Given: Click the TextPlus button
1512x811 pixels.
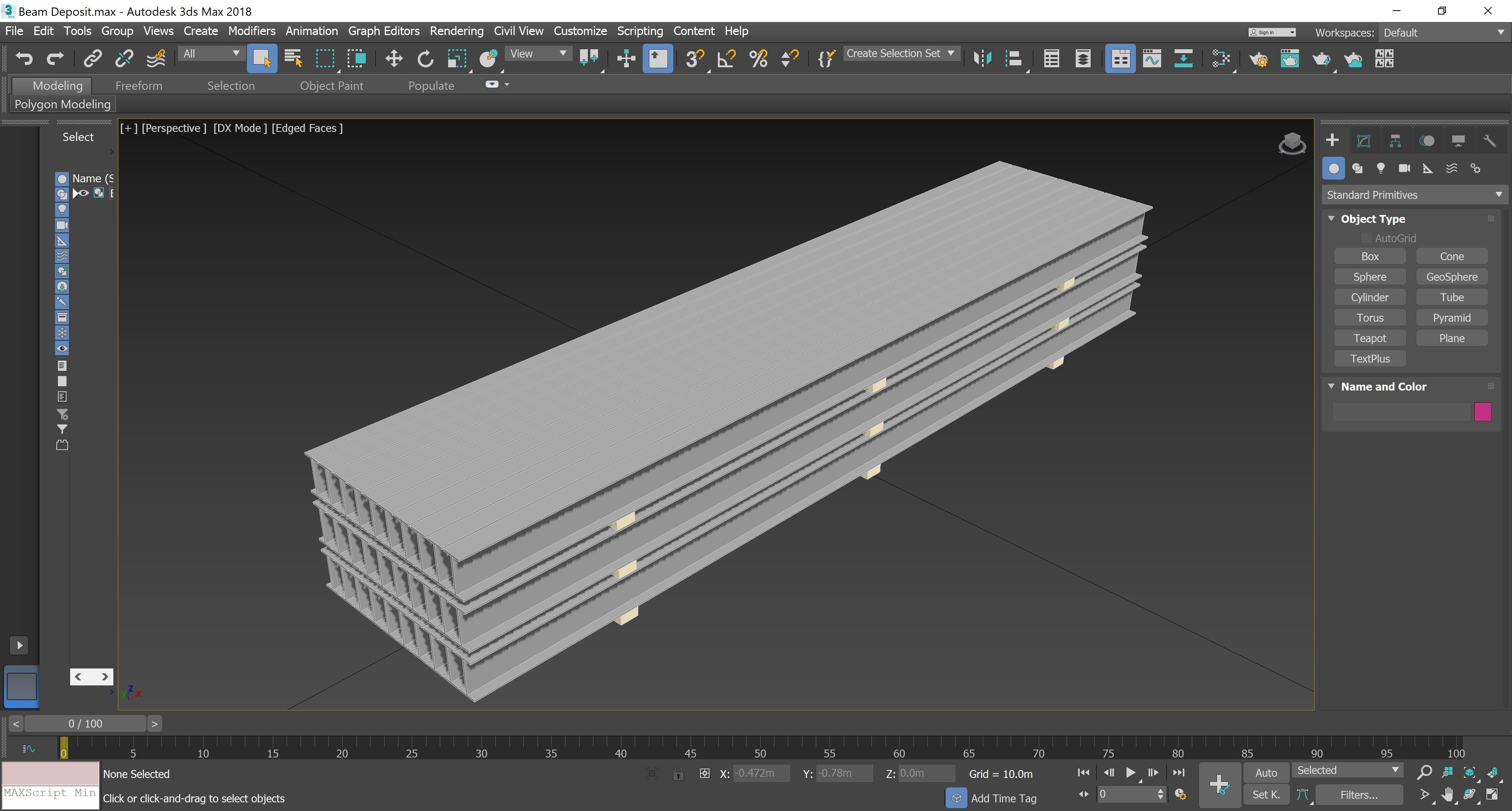Looking at the screenshot, I should (x=1369, y=359).
